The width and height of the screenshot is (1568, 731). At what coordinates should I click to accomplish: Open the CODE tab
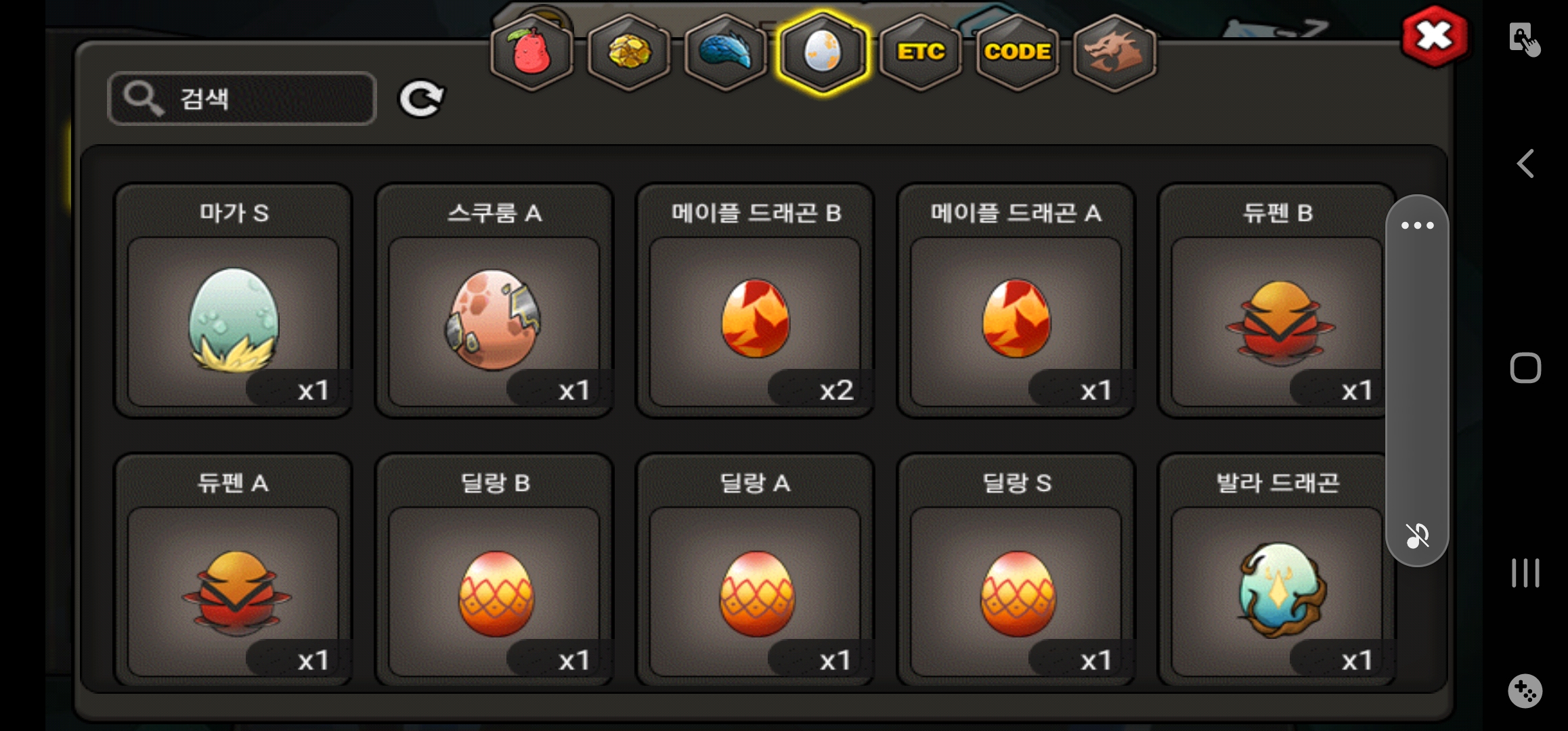click(1018, 52)
